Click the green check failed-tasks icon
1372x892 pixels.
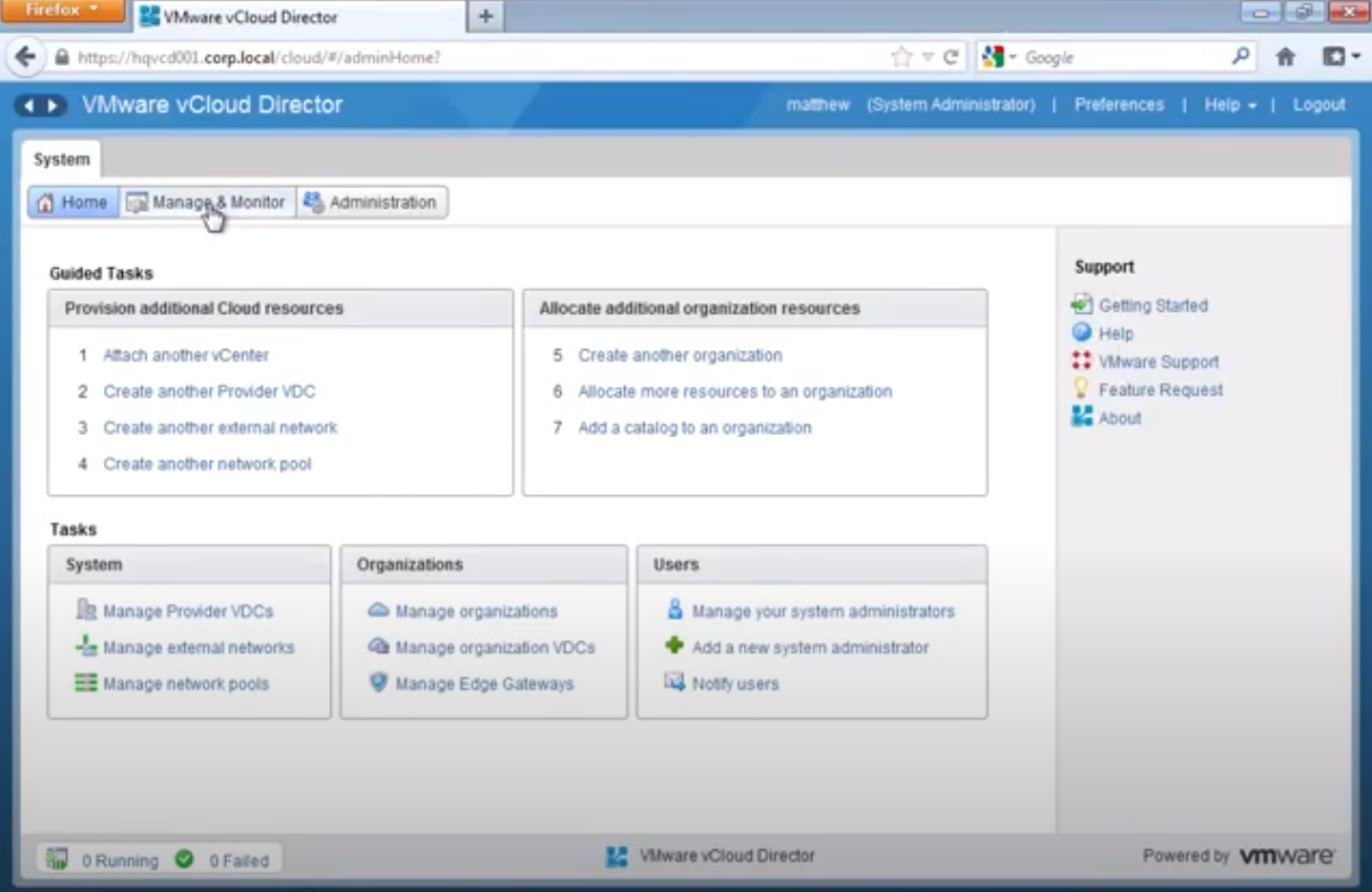click(x=184, y=860)
